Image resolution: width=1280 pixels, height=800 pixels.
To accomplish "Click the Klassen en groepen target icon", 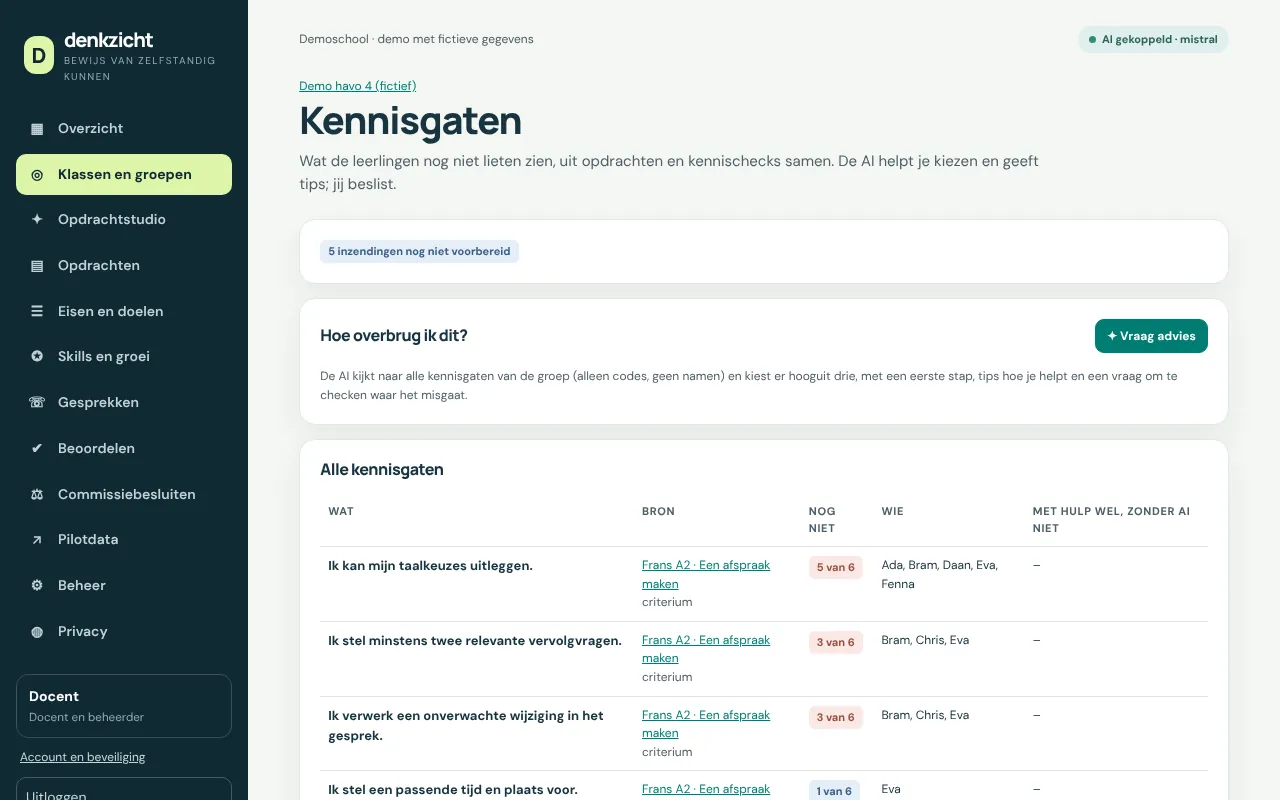I will point(37,175).
